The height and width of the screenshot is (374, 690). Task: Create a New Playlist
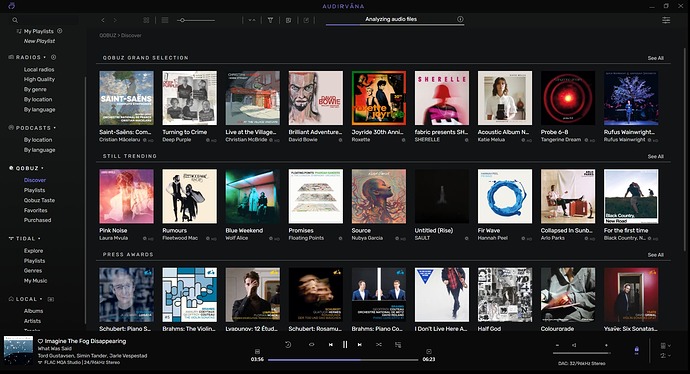[x=40, y=41]
